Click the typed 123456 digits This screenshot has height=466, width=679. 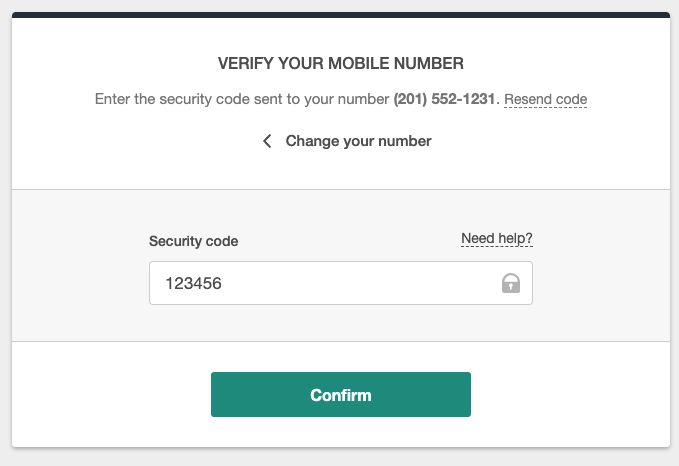click(193, 283)
